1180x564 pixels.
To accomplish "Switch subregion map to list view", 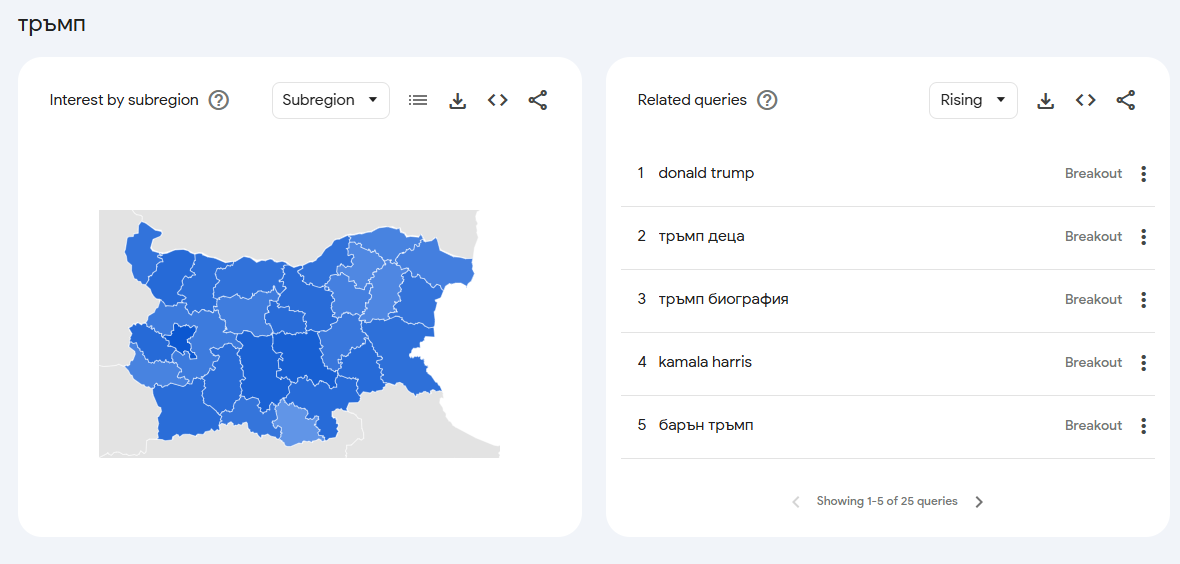I will [x=418, y=100].
